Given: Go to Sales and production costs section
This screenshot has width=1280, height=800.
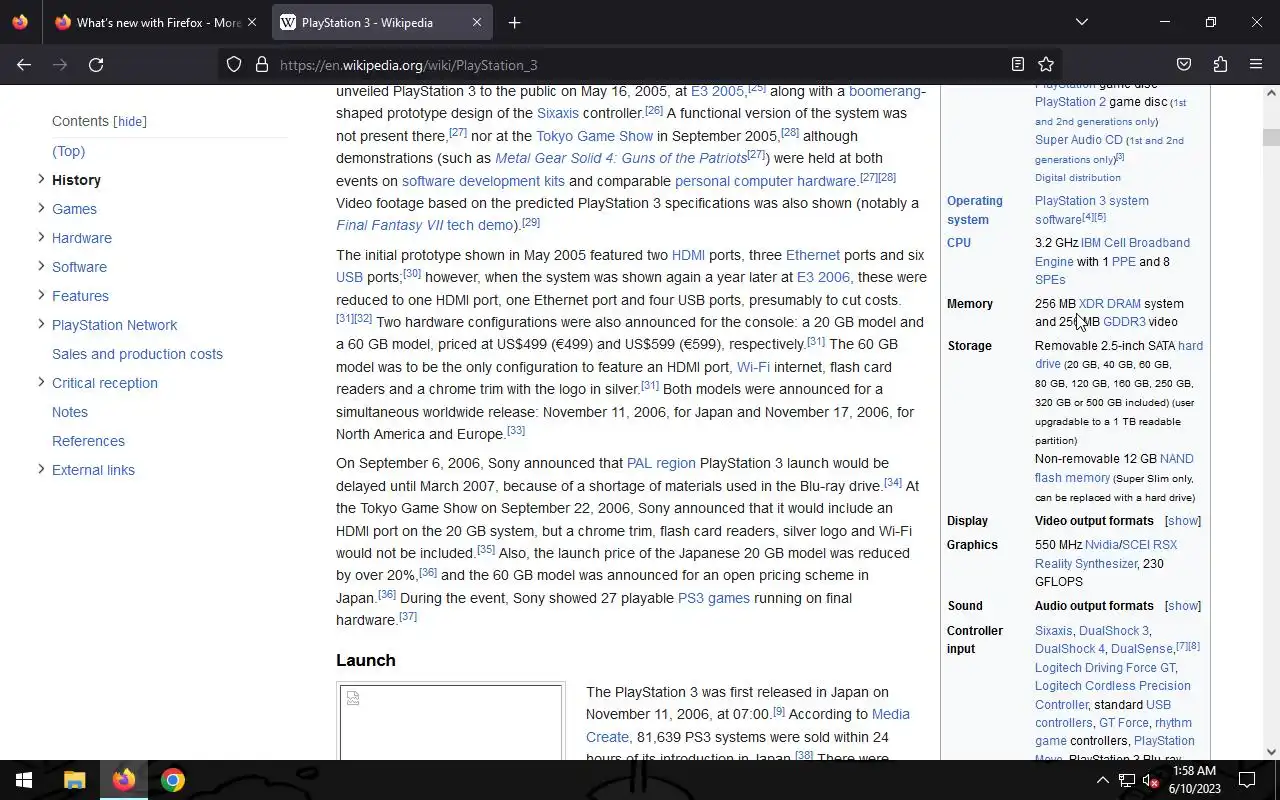Looking at the screenshot, I should click(x=137, y=354).
